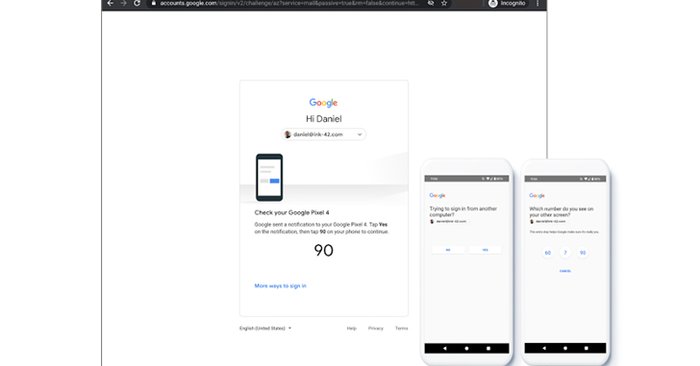Open the Terms link below the card
Viewport: 700px width, 366px height.
(402, 328)
